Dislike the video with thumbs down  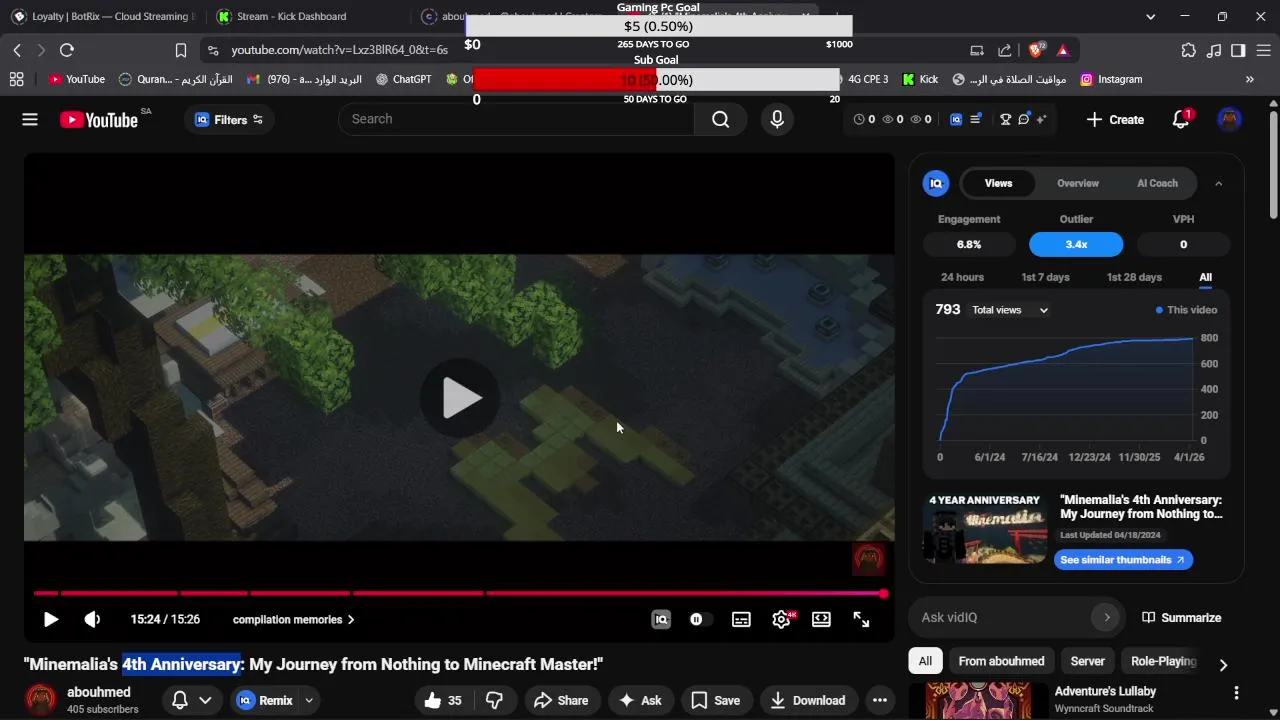(494, 700)
